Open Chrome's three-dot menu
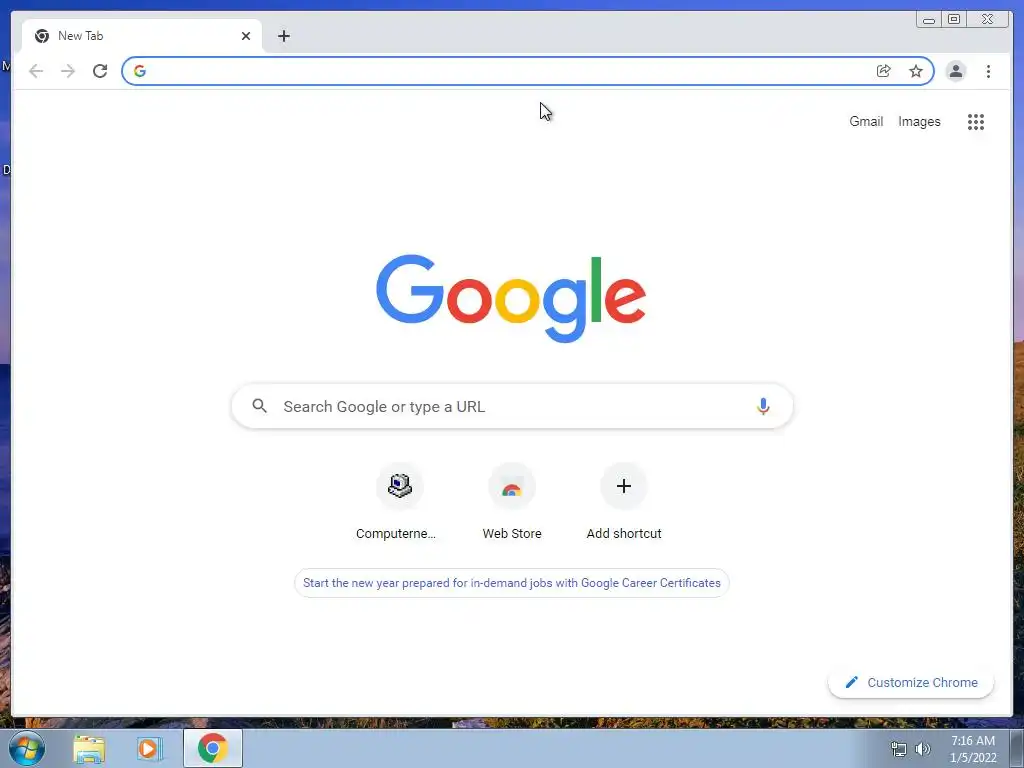 coord(988,71)
